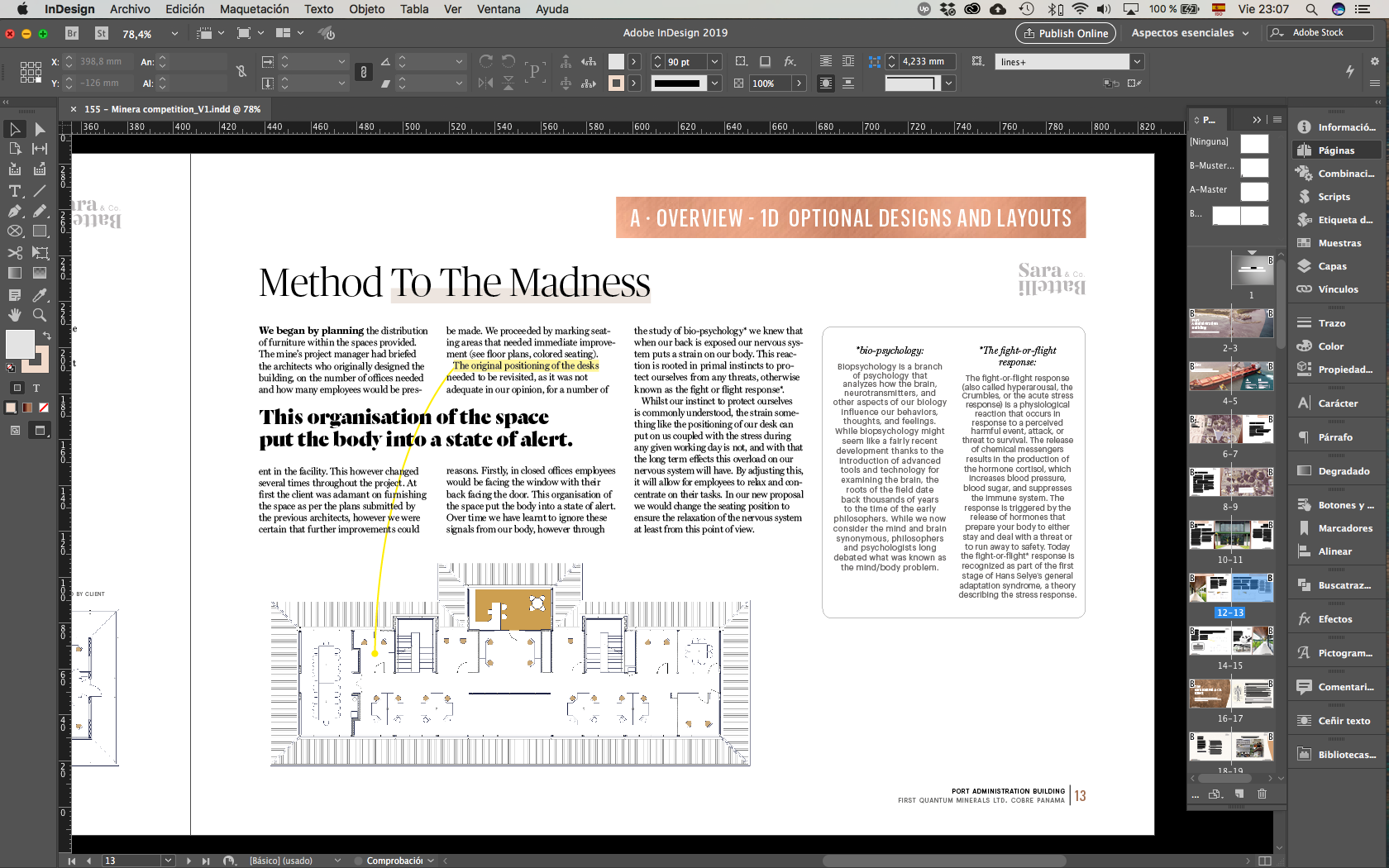Toggle constrain proportions for scaling chain

point(363,72)
